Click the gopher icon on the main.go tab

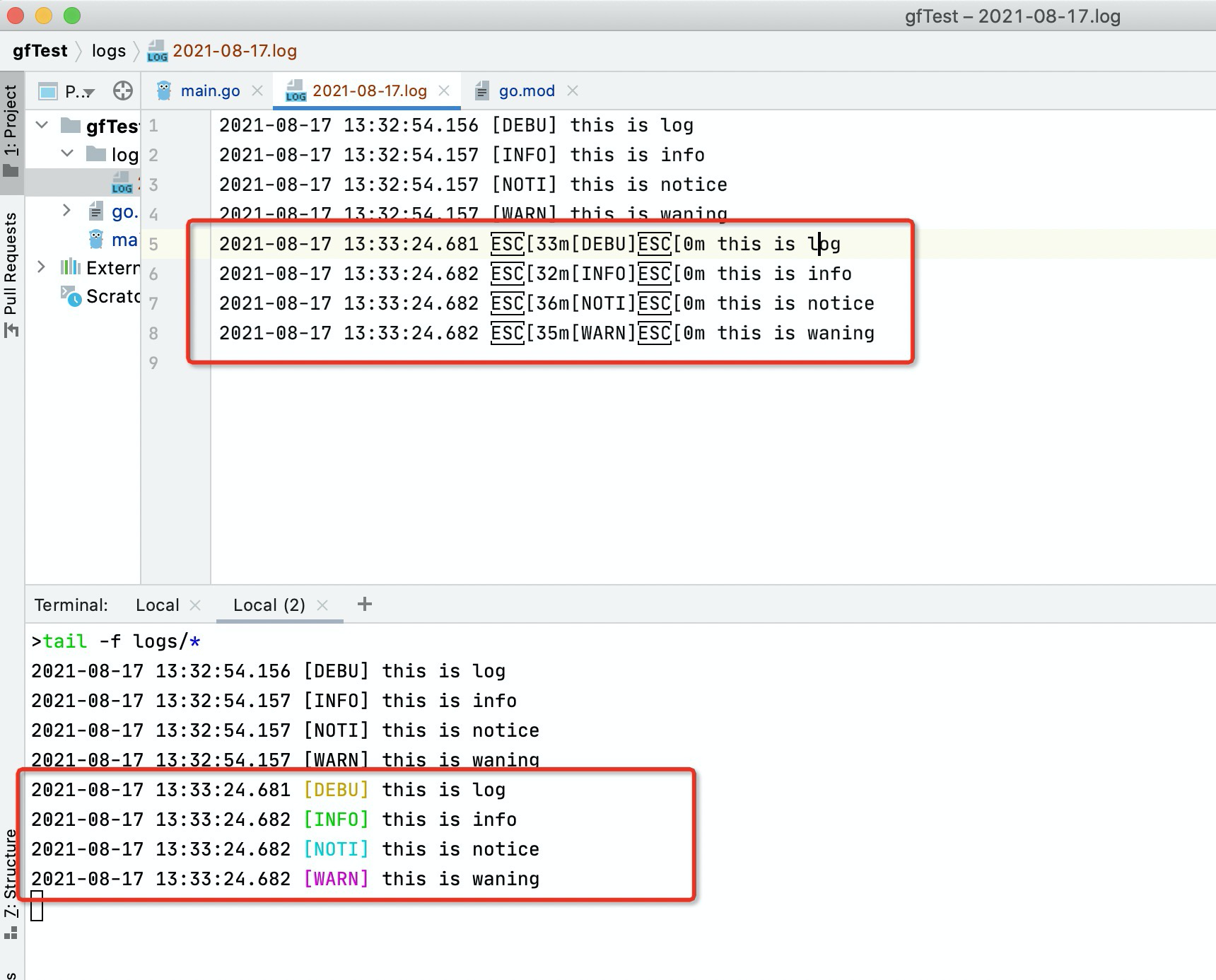164,91
